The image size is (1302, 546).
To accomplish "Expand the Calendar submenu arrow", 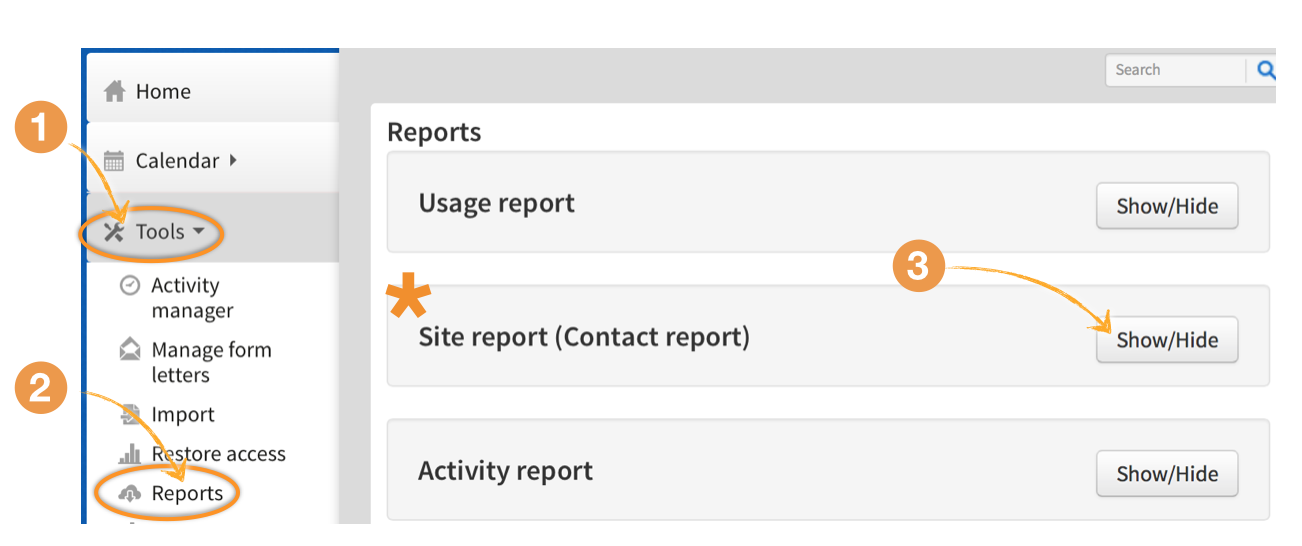I will click(233, 160).
